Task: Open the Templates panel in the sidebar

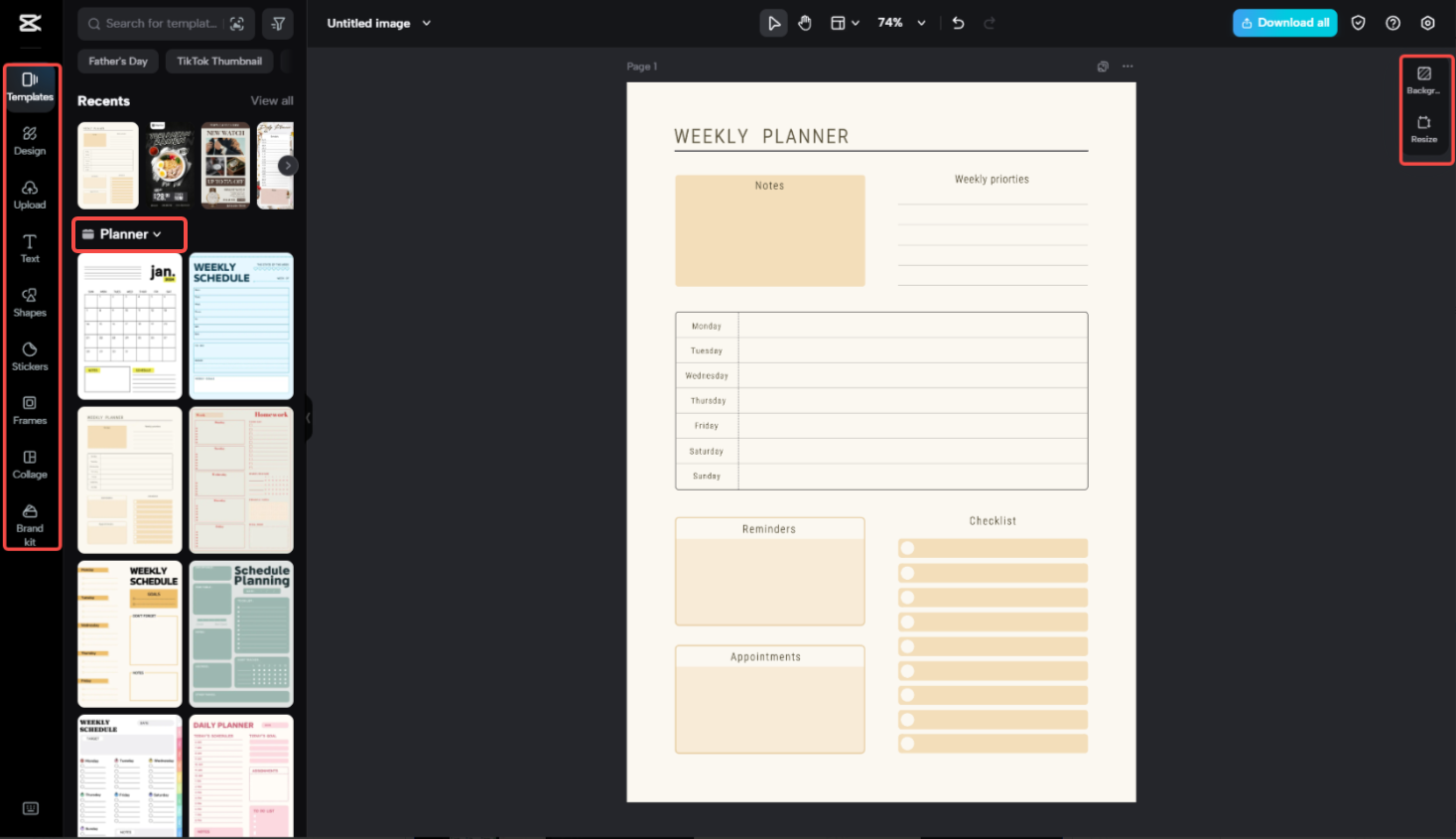Action: pos(30,87)
